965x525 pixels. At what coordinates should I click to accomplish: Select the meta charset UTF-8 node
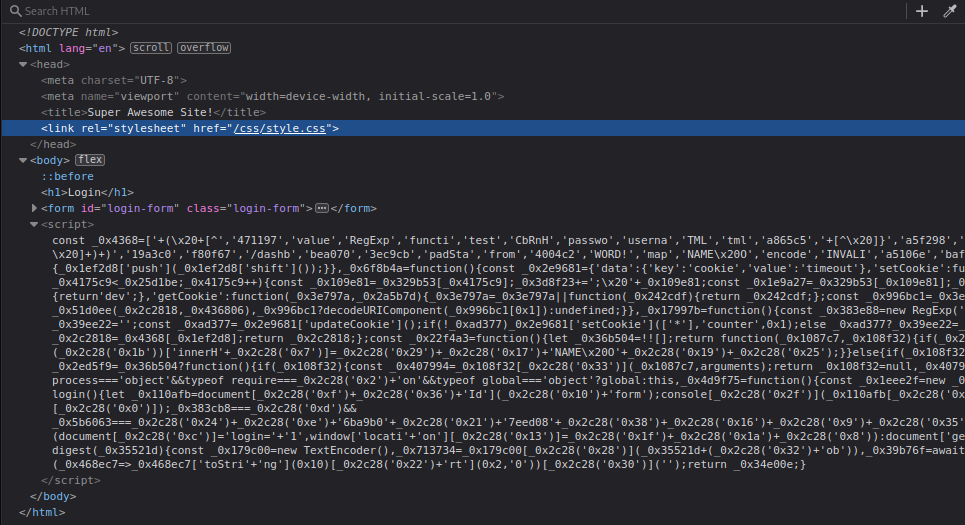(x=114, y=80)
